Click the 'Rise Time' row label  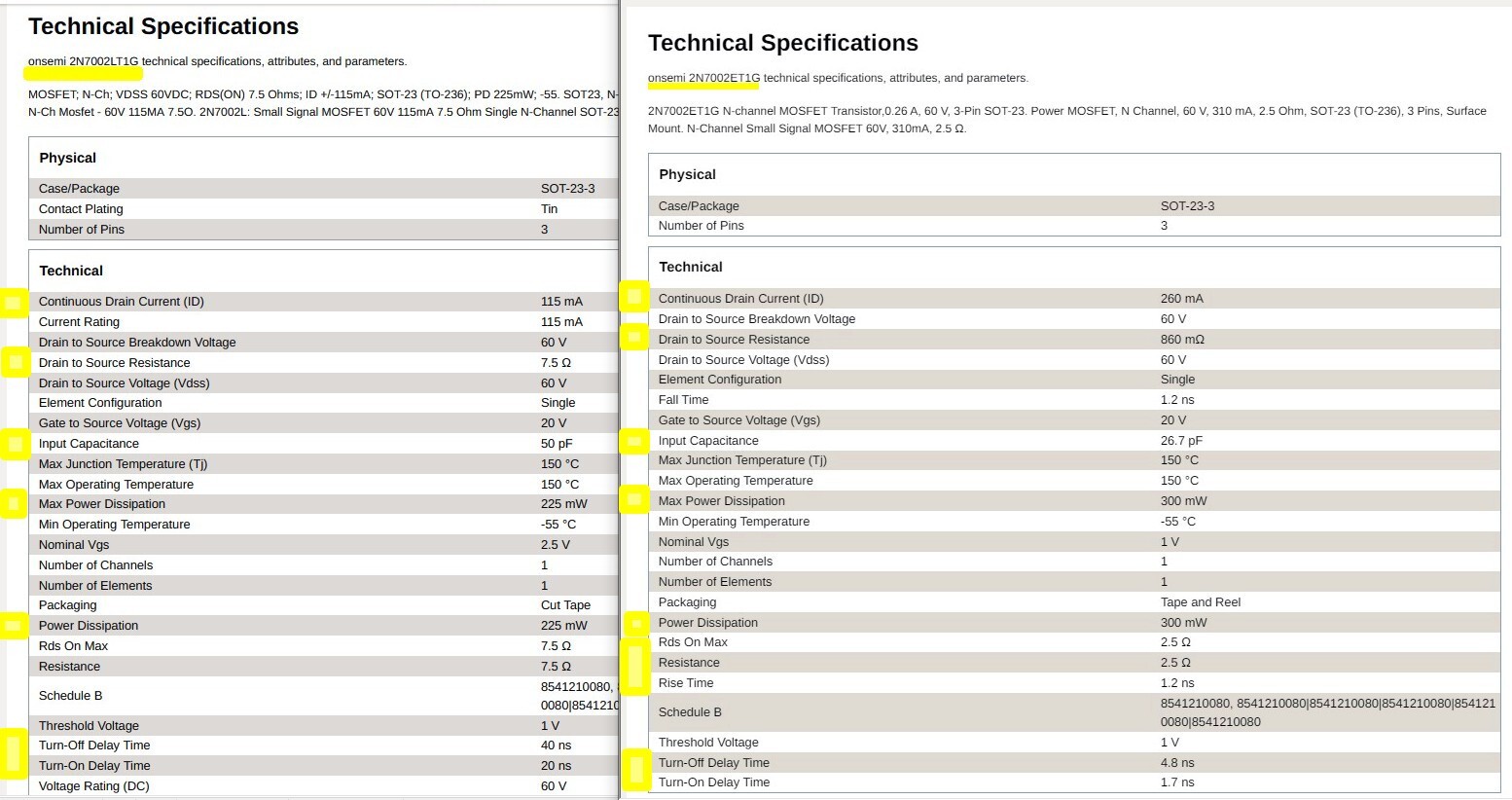pos(685,683)
